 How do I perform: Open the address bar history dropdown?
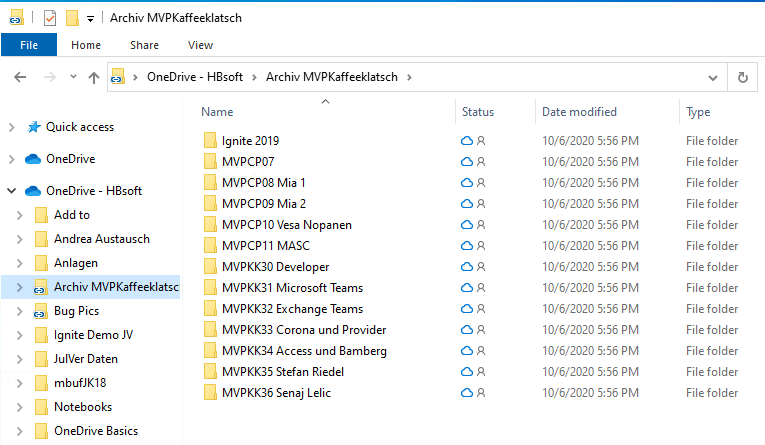[712, 77]
